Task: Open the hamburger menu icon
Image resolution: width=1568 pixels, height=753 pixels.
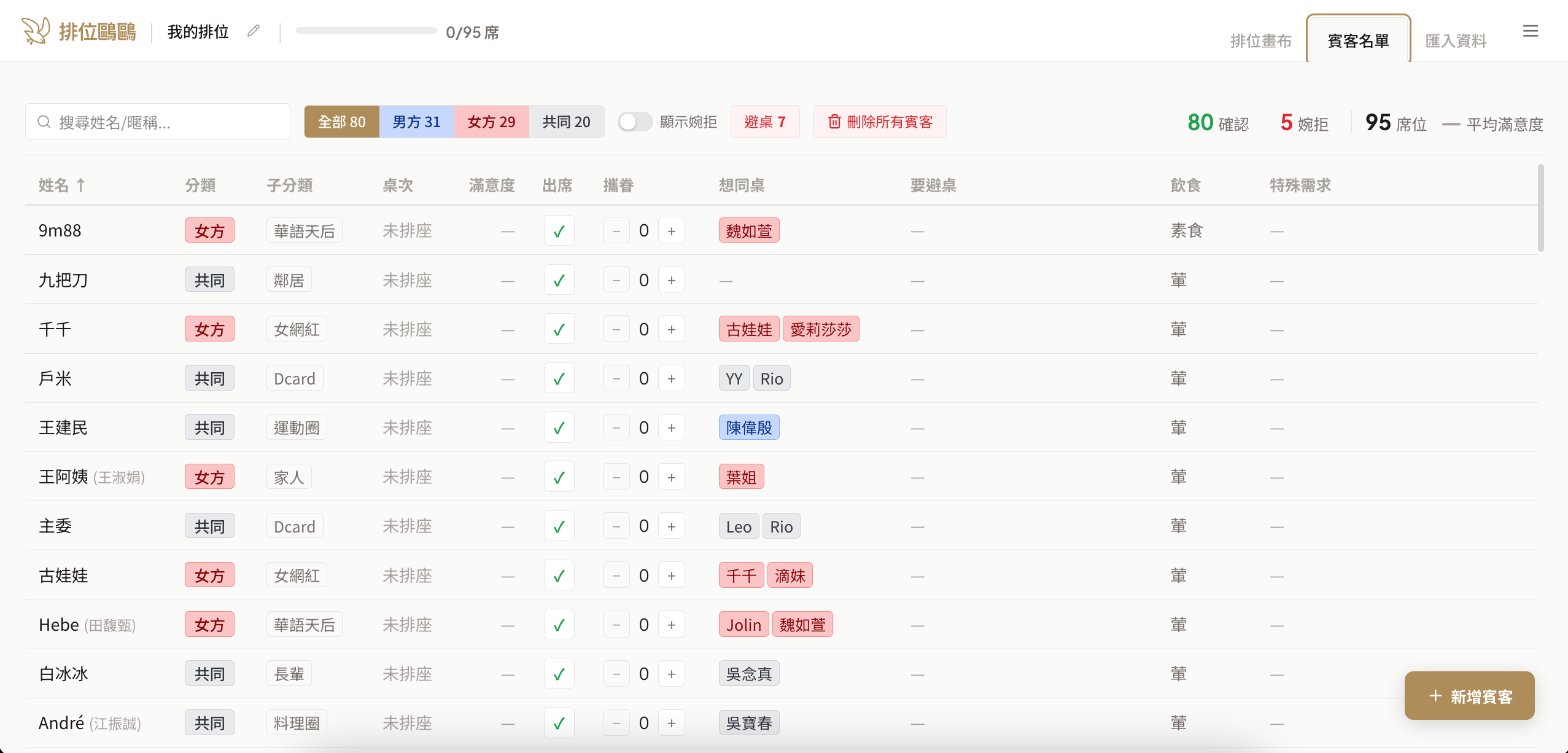Action: click(x=1530, y=31)
